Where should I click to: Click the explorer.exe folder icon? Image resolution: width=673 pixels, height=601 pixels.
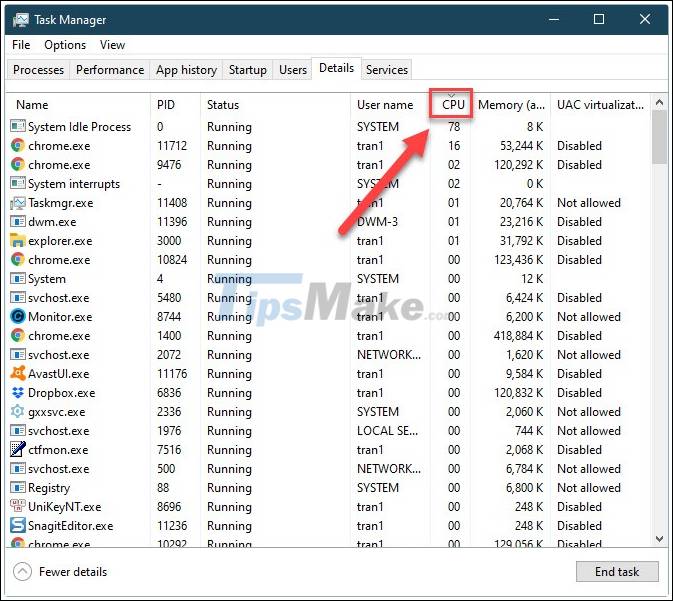coord(18,240)
